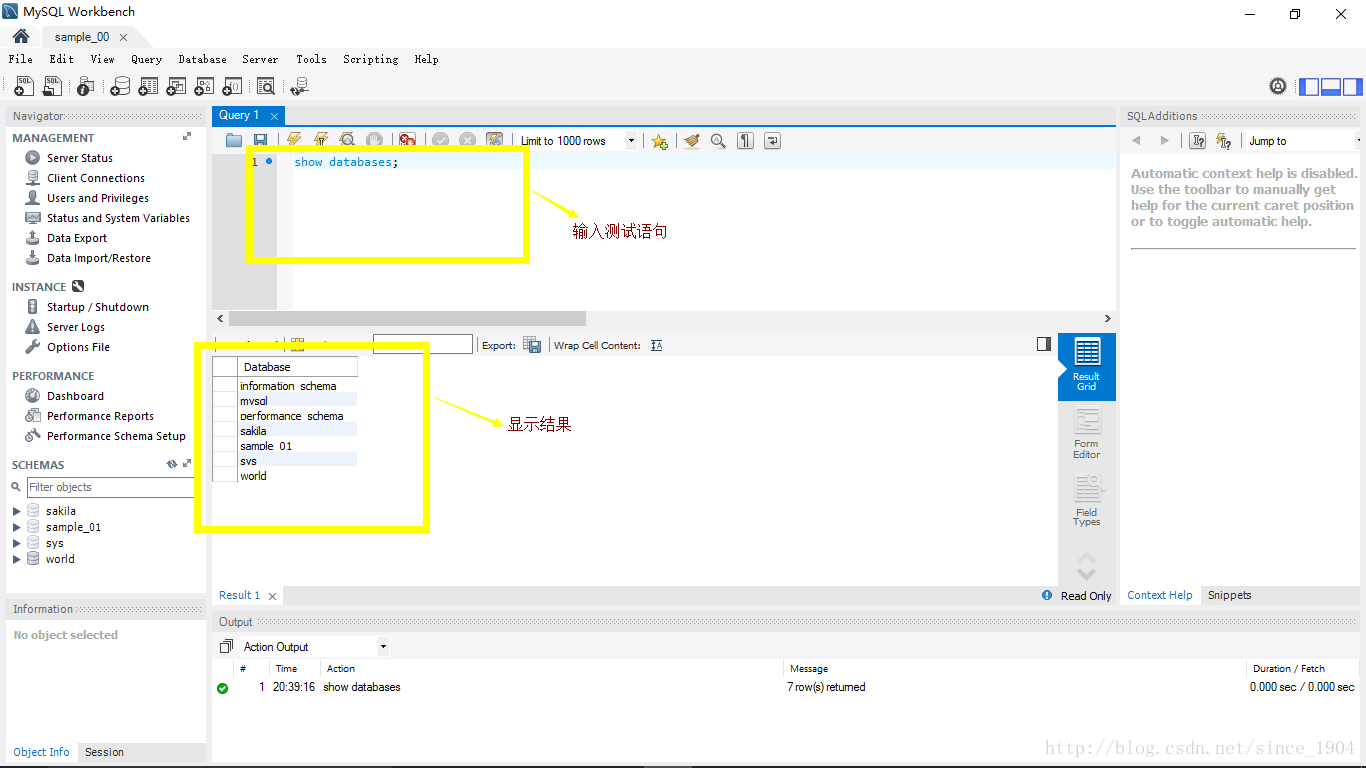Run Explain on current statement icon

click(347, 141)
